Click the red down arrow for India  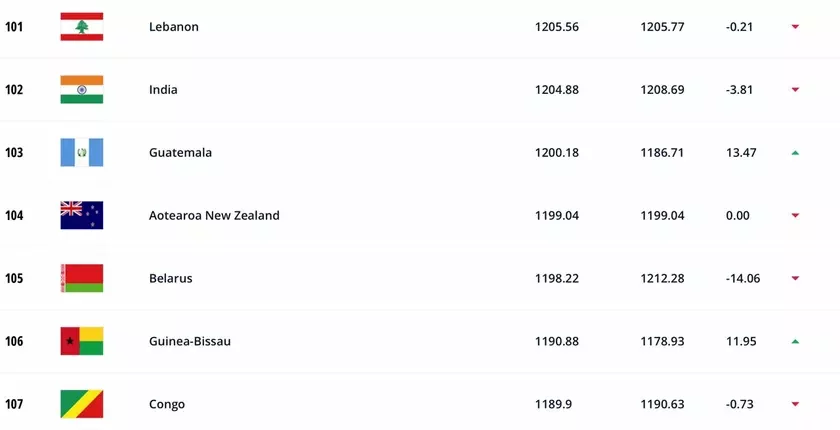pos(795,89)
